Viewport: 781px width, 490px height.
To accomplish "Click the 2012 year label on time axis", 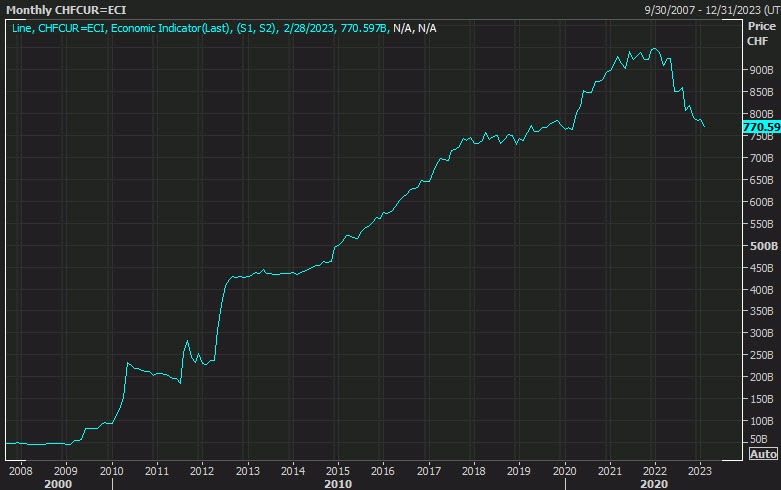I will 201,469.
